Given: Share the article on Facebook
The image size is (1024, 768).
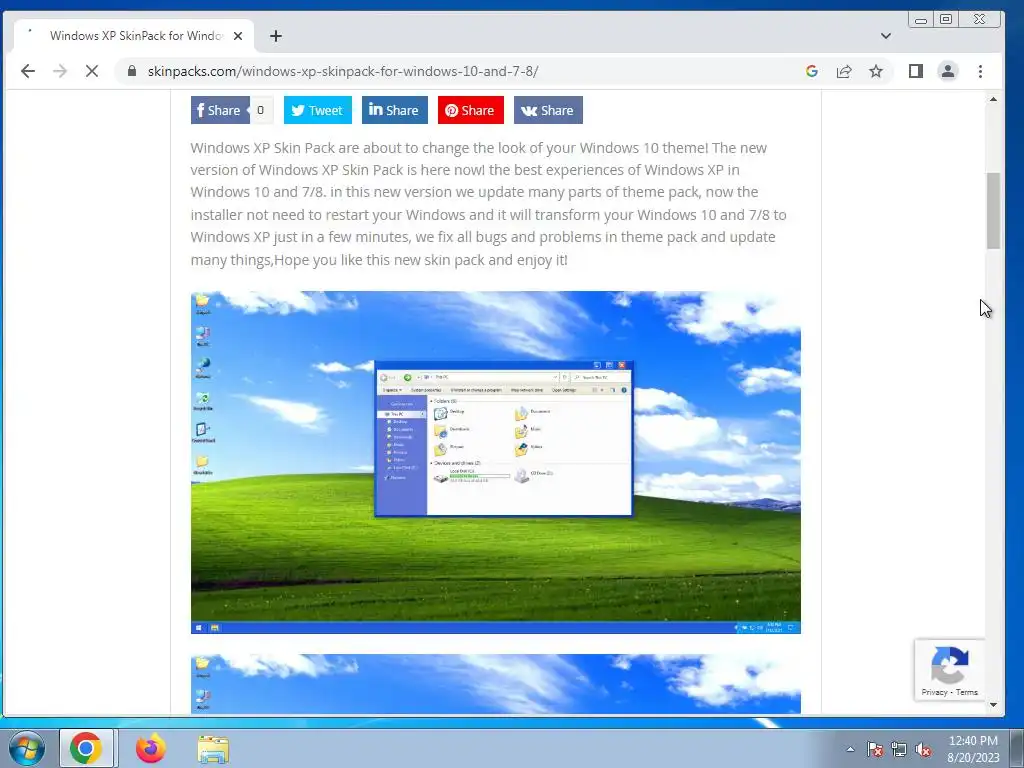Looking at the screenshot, I should 219,110.
